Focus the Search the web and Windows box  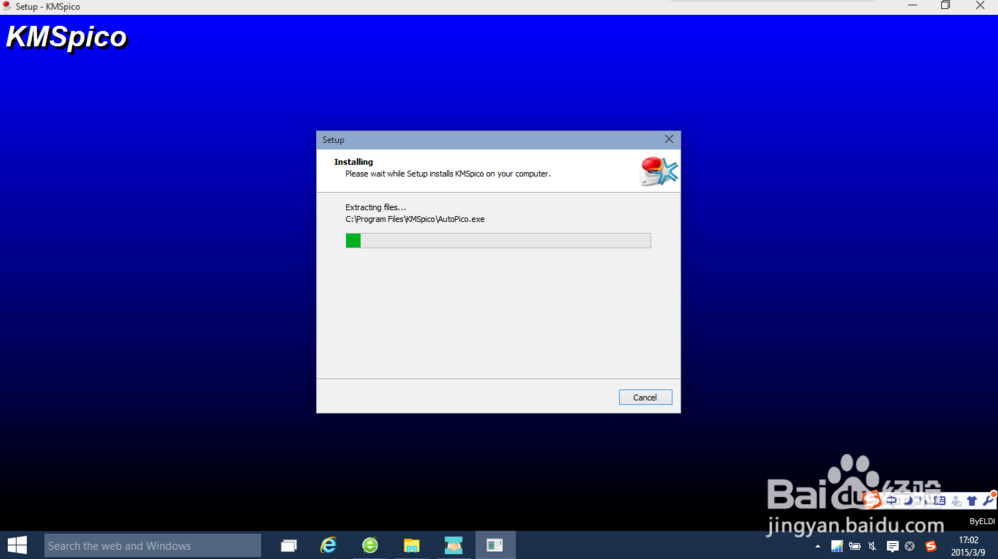click(x=152, y=546)
